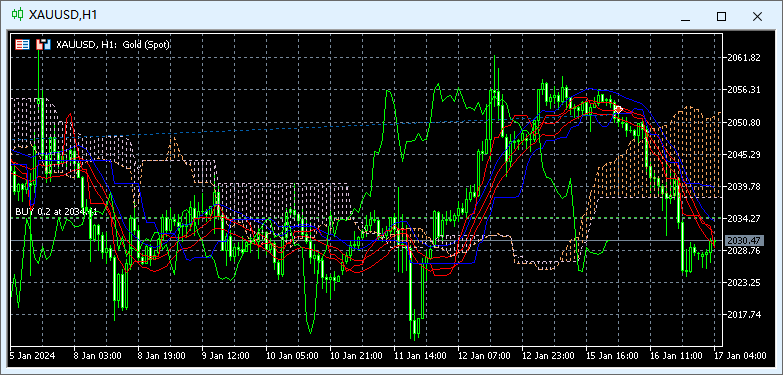Click the 17 Jan 04:00 time label
783x375 pixels.
coord(740,356)
